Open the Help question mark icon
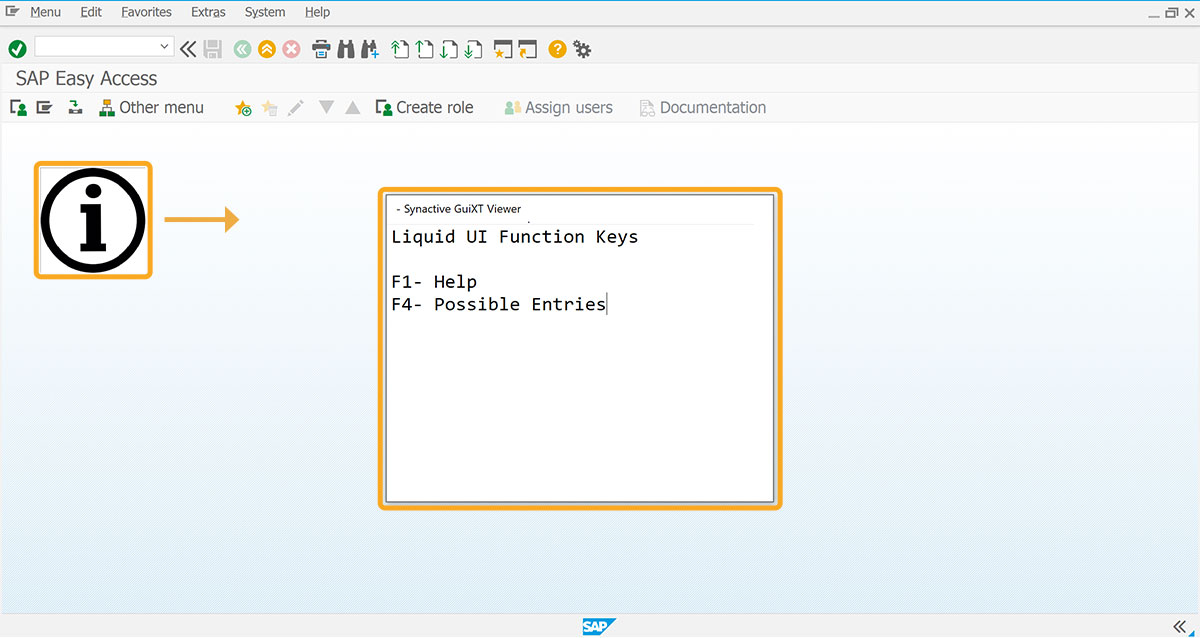Image resolution: width=1200 pixels, height=638 pixels. 557,48
